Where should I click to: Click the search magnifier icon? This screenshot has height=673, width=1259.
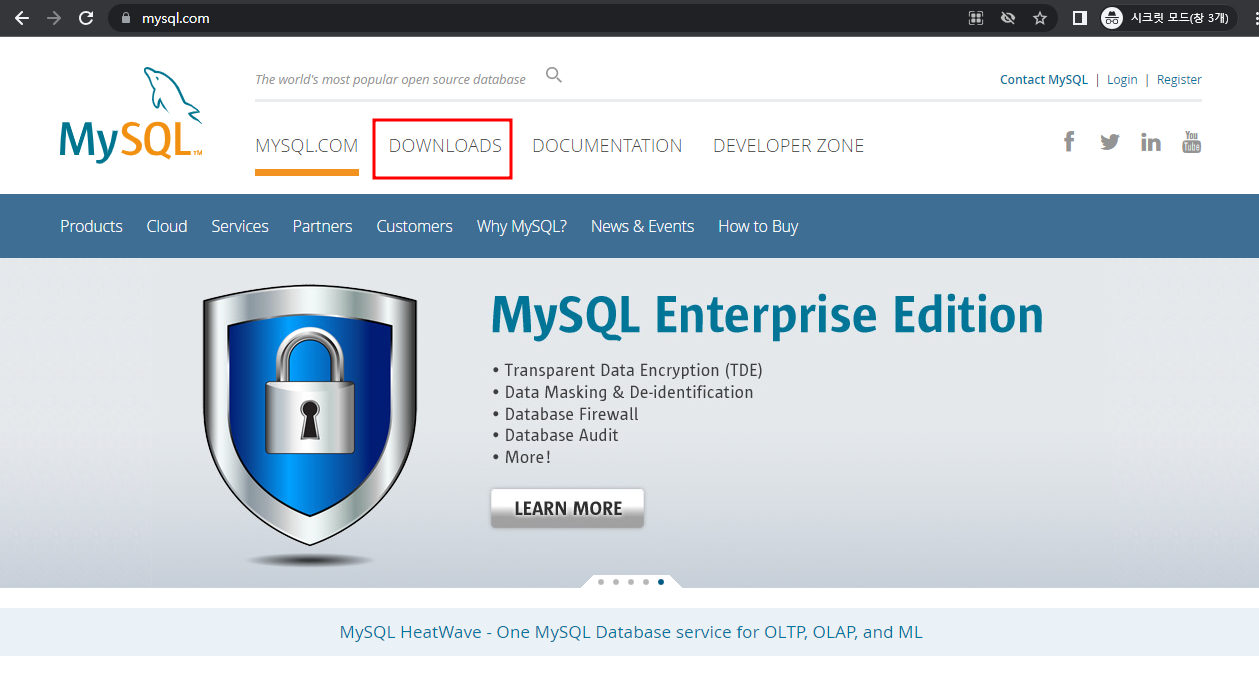(x=554, y=75)
